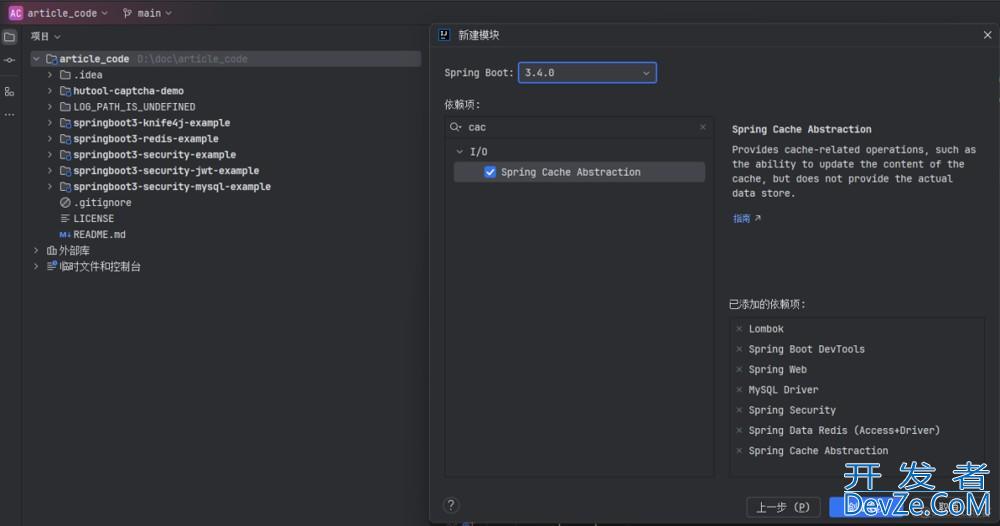Expand hutool-captcha-demo module
Image resolution: width=1000 pixels, height=526 pixels.
[x=50, y=91]
